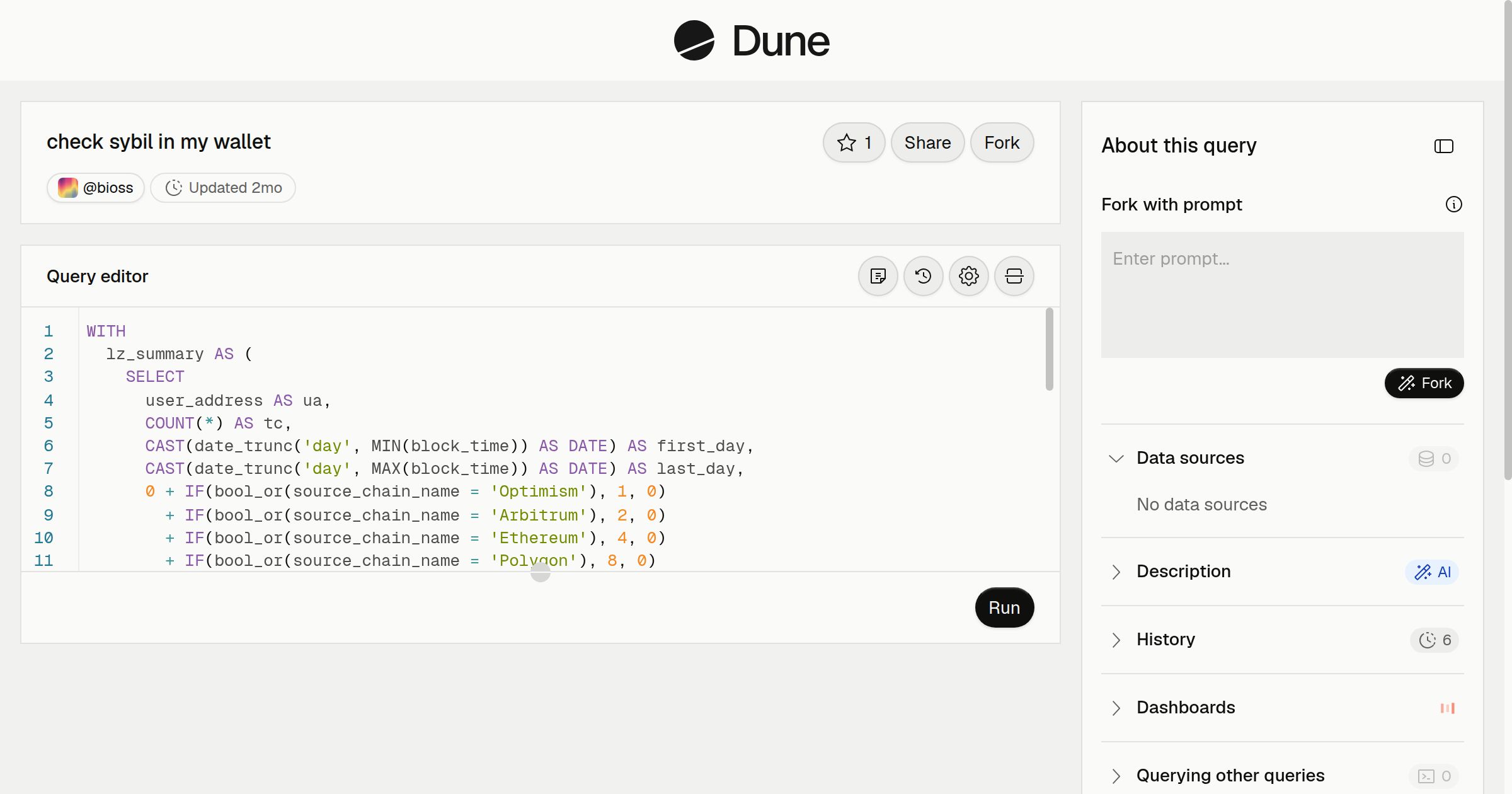Click the code editor vertical scrollbar
The height and width of the screenshot is (794, 1512).
coord(1050,349)
